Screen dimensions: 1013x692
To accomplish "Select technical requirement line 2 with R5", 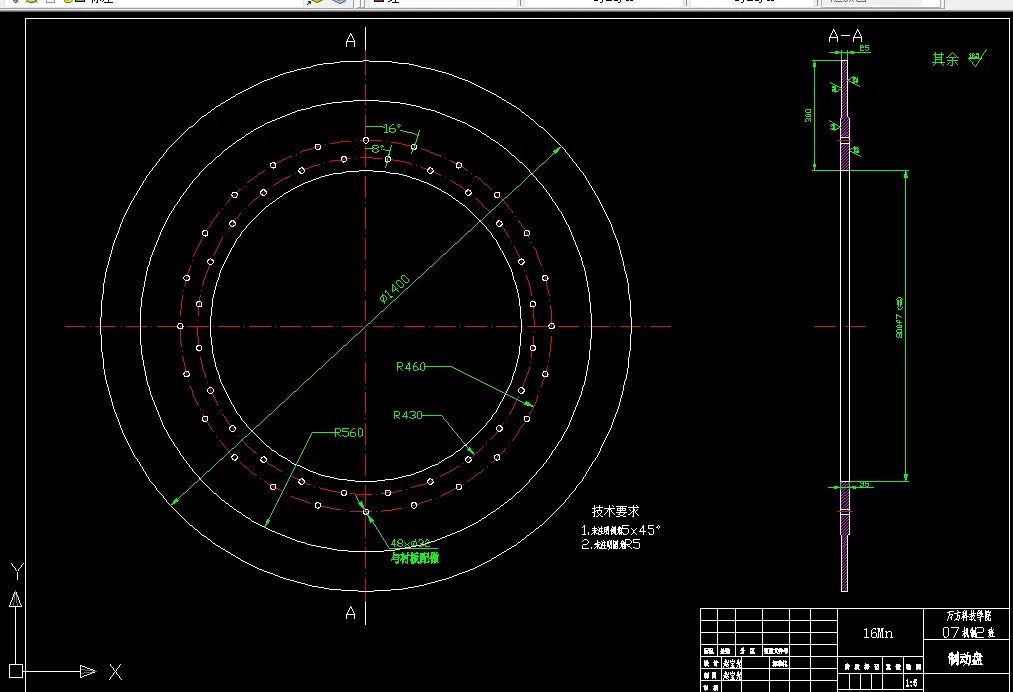I will 611,544.
